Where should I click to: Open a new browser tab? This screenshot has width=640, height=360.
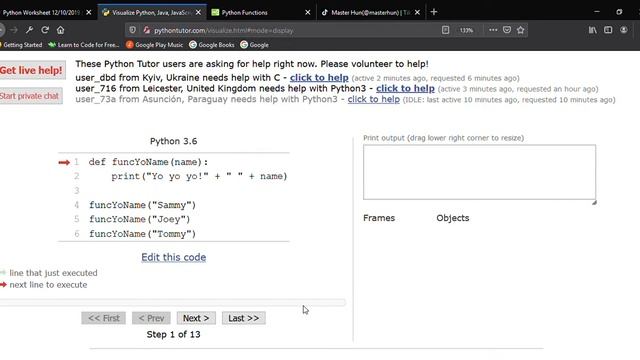[434, 12]
